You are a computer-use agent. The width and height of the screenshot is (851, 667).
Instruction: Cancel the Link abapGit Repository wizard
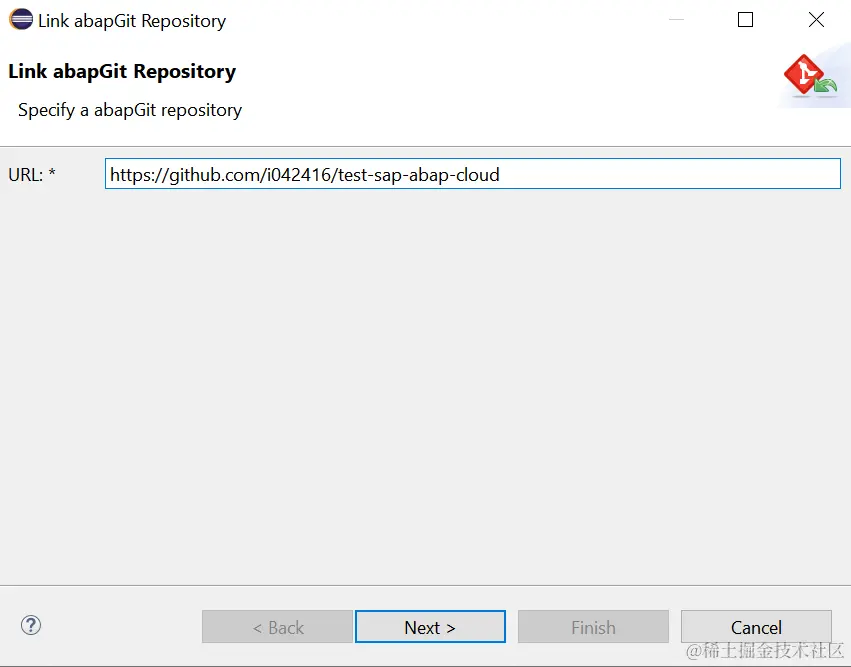tap(756, 627)
